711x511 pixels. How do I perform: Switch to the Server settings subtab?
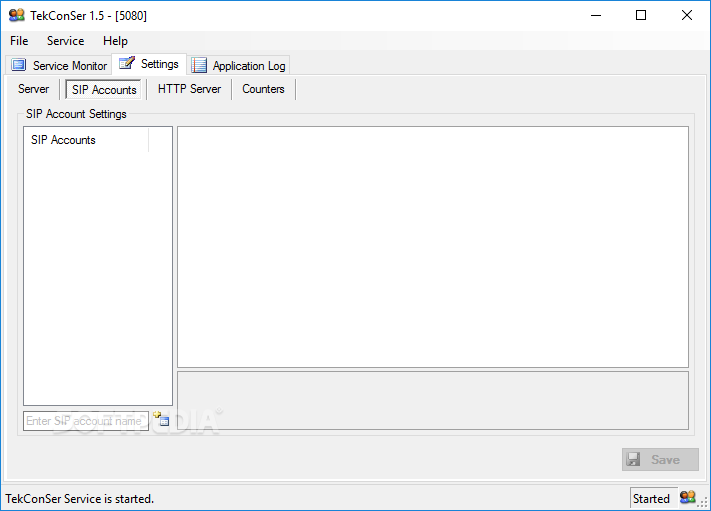(33, 89)
